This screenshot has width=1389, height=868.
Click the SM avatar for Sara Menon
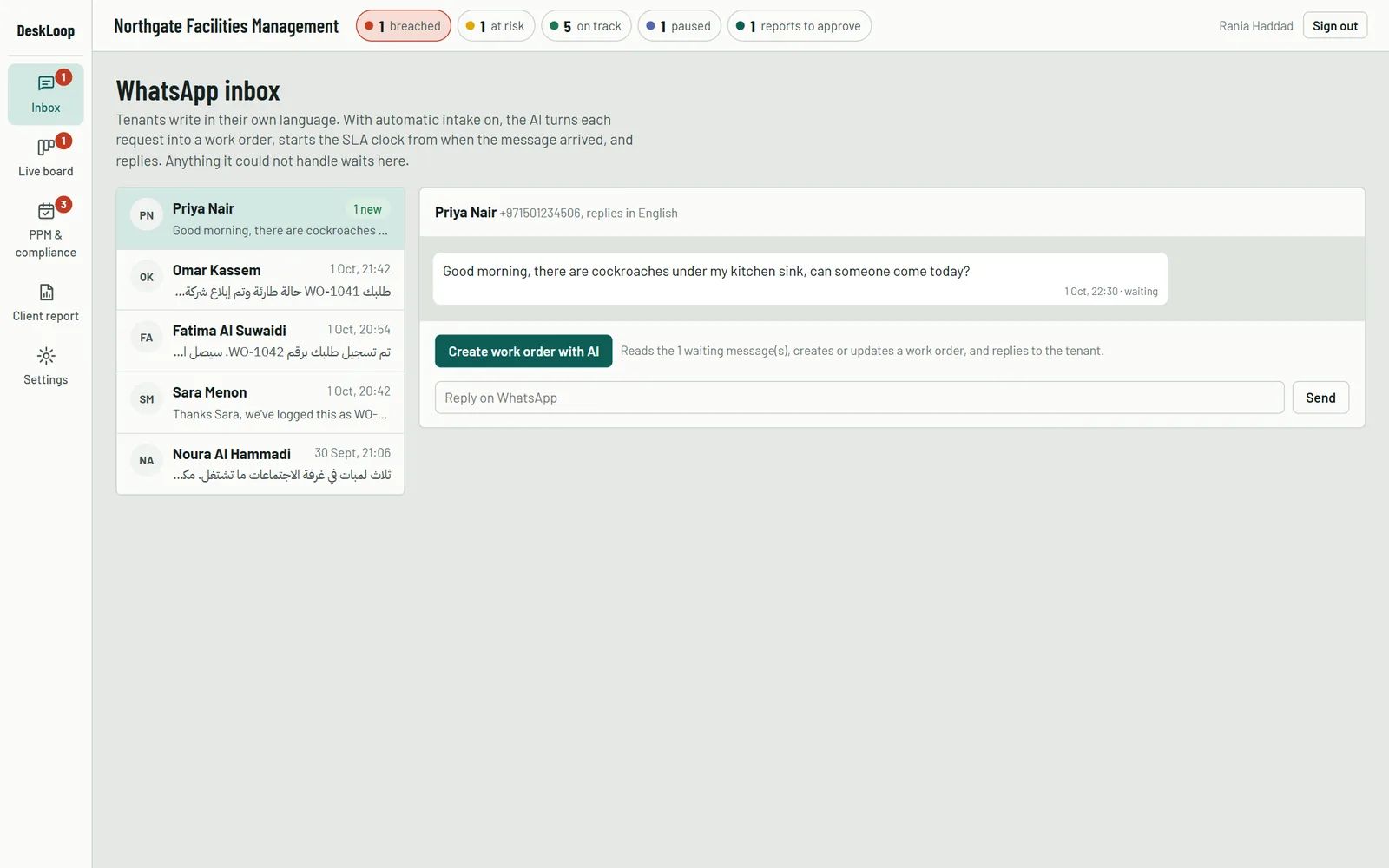pos(147,399)
